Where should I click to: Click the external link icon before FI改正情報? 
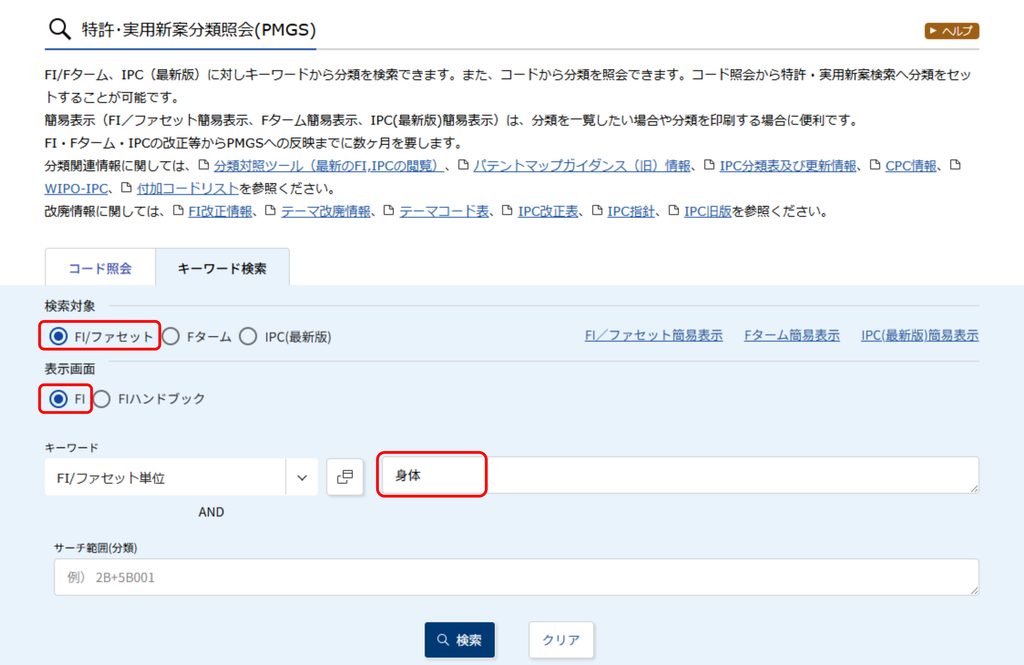(178, 211)
